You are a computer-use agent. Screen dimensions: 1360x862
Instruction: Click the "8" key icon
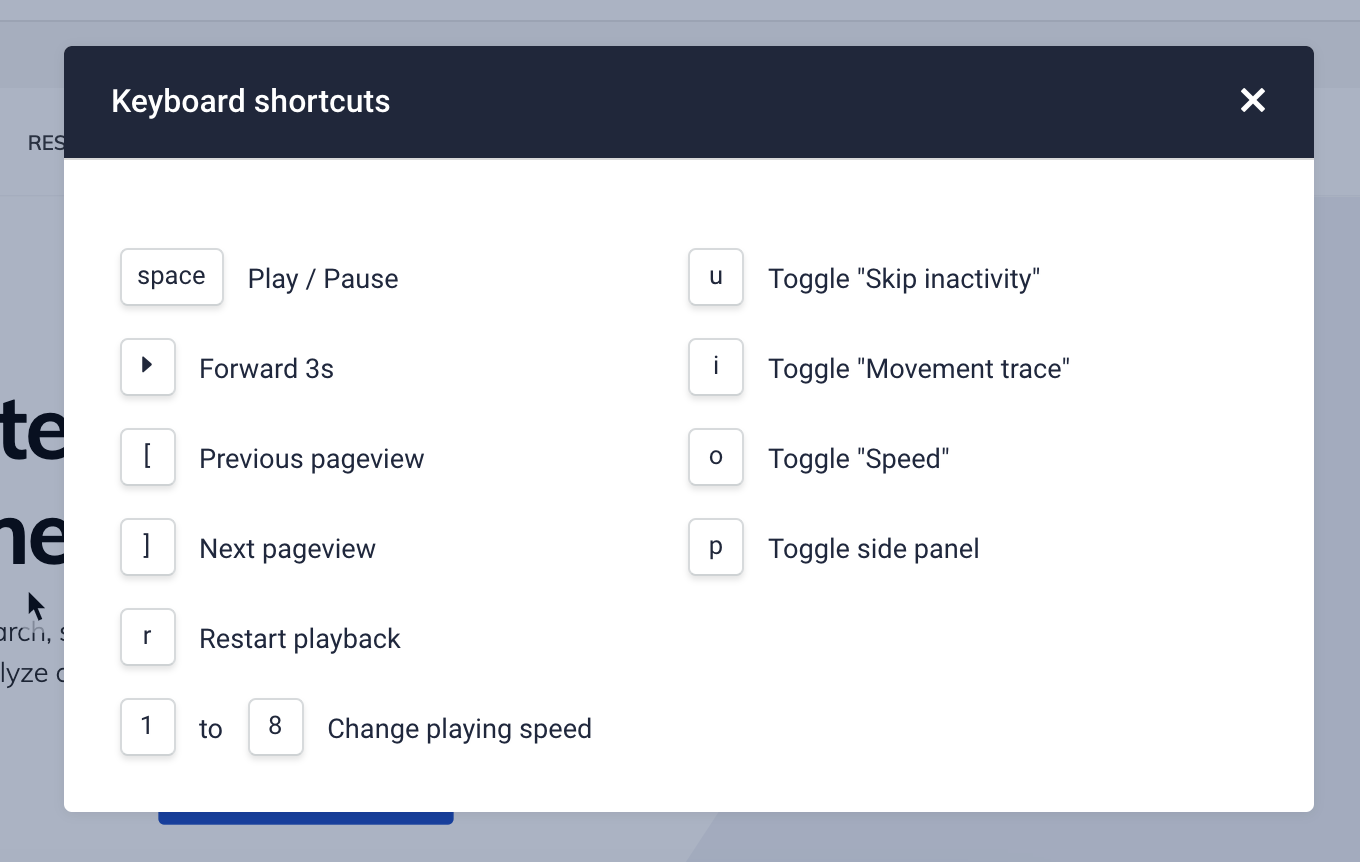[x=275, y=727]
